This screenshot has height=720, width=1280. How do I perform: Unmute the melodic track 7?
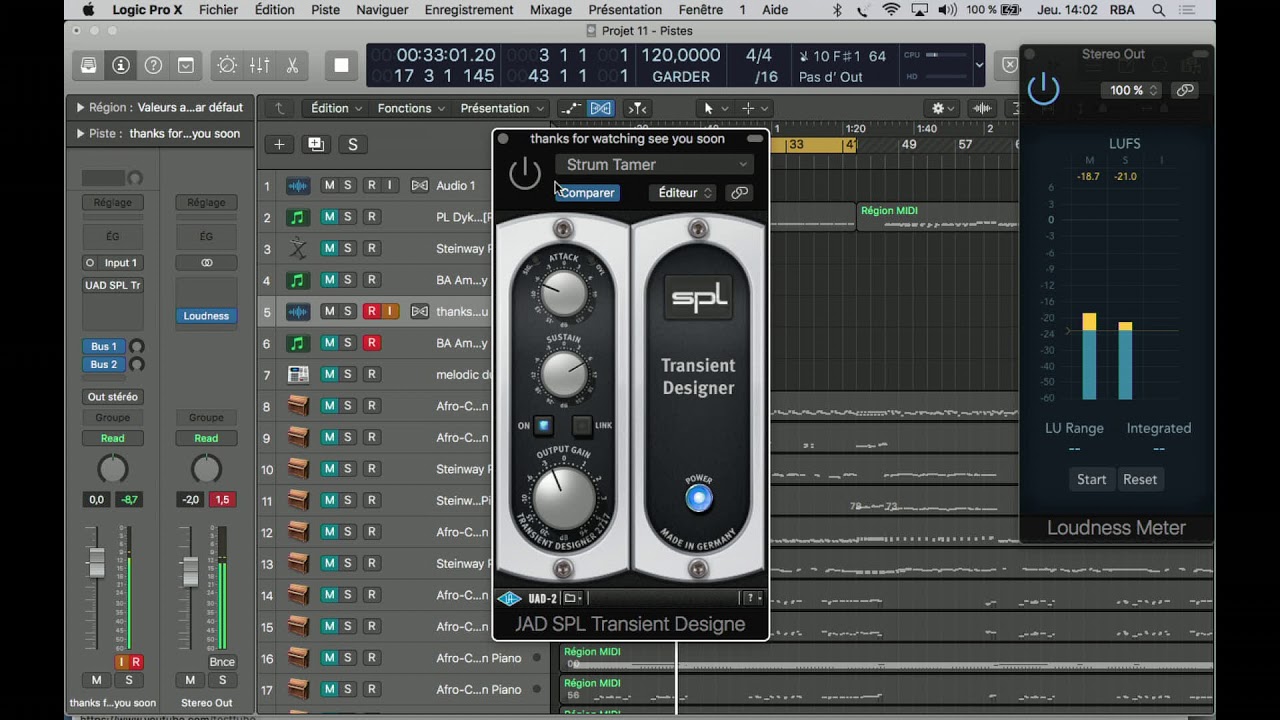coord(328,375)
